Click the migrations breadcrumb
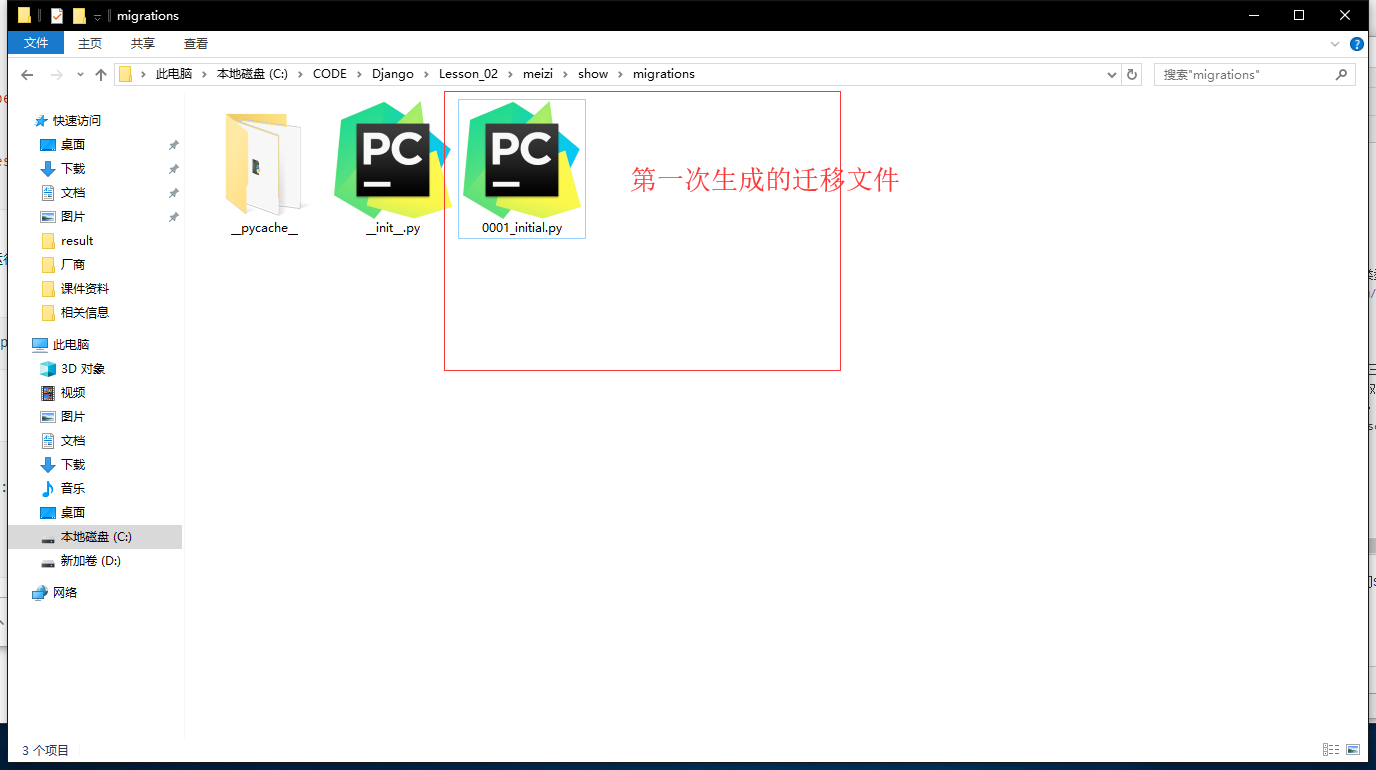1376x770 pixels. [x=664, y=74]
